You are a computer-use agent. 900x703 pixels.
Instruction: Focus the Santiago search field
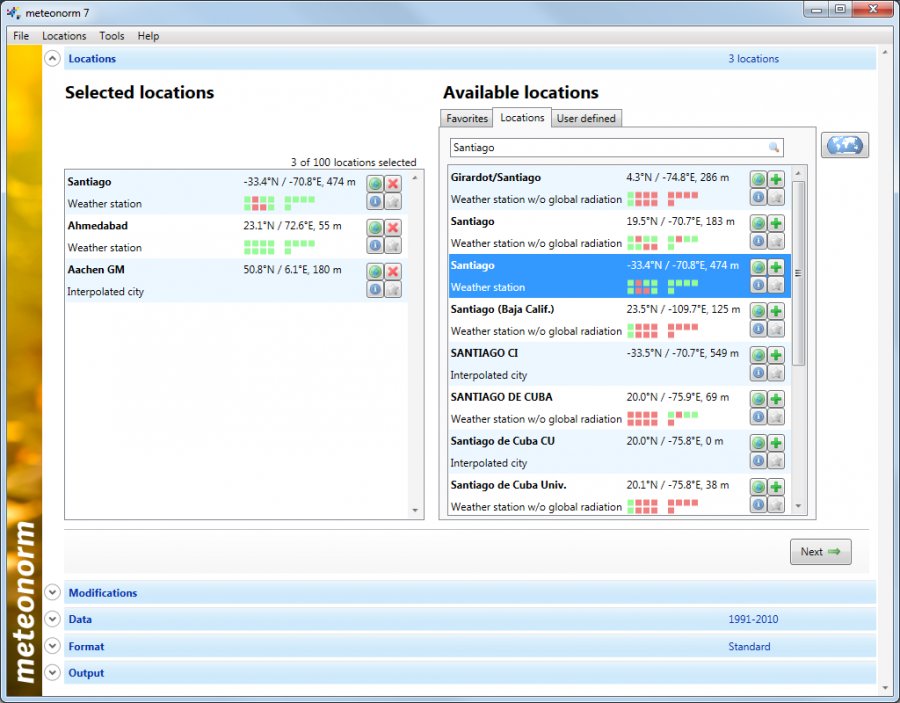[x=616, y=147]
